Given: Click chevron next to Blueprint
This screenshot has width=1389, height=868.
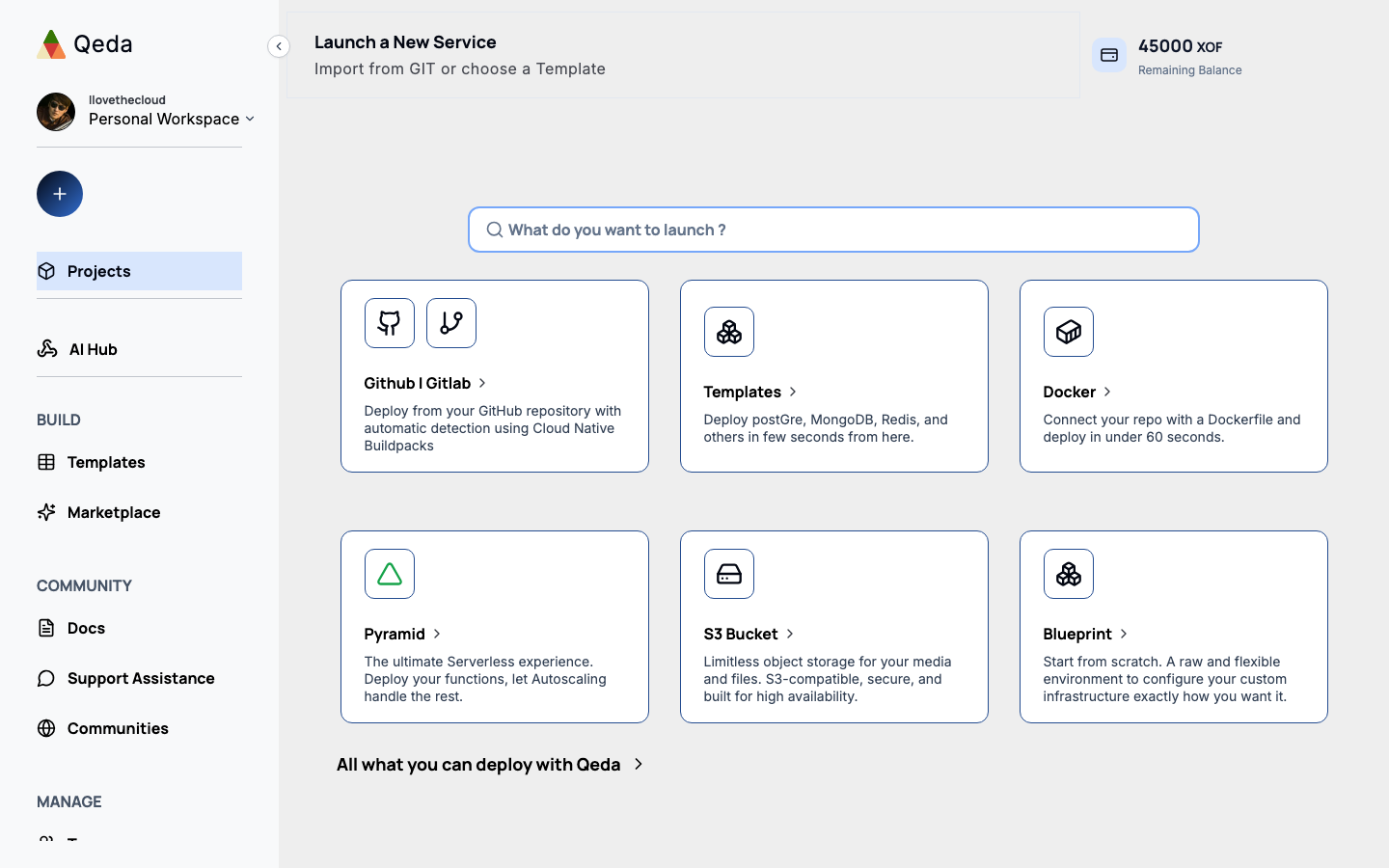Looking at the screenshot, I should click(1124, 634).
